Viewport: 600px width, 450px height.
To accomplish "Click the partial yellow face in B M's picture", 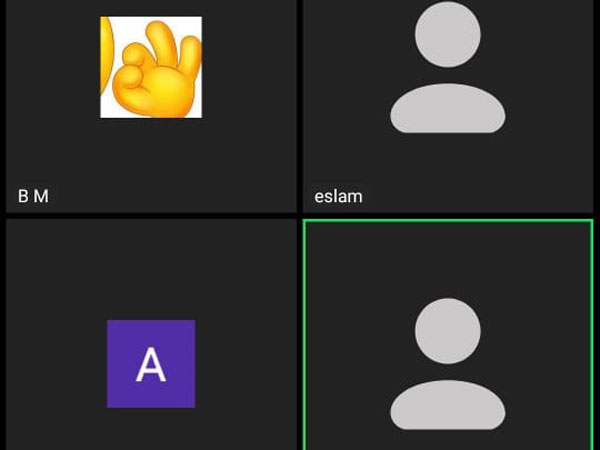I will (x=106, y=55).
